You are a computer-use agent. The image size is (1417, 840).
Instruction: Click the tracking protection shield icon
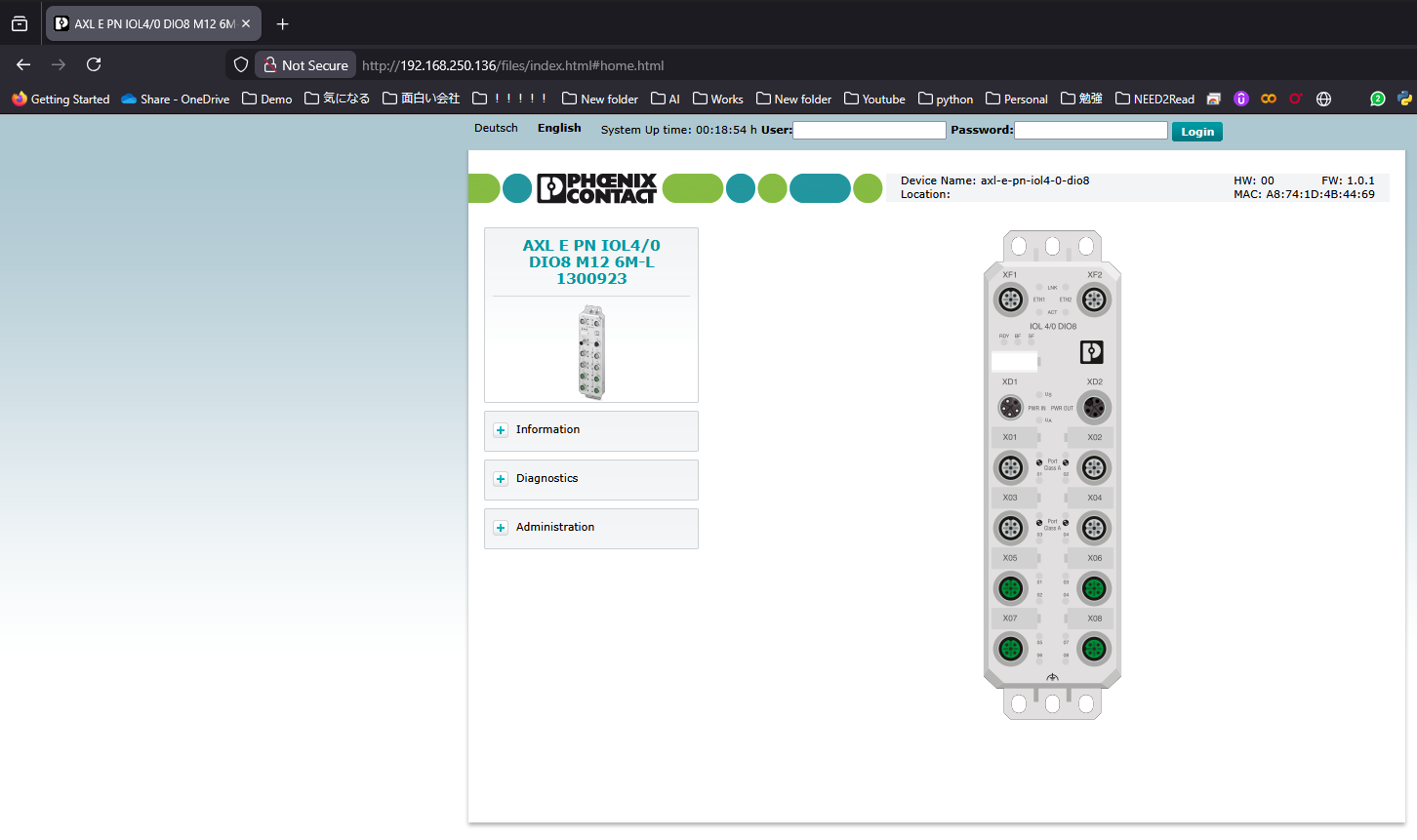tap(241, 65)
